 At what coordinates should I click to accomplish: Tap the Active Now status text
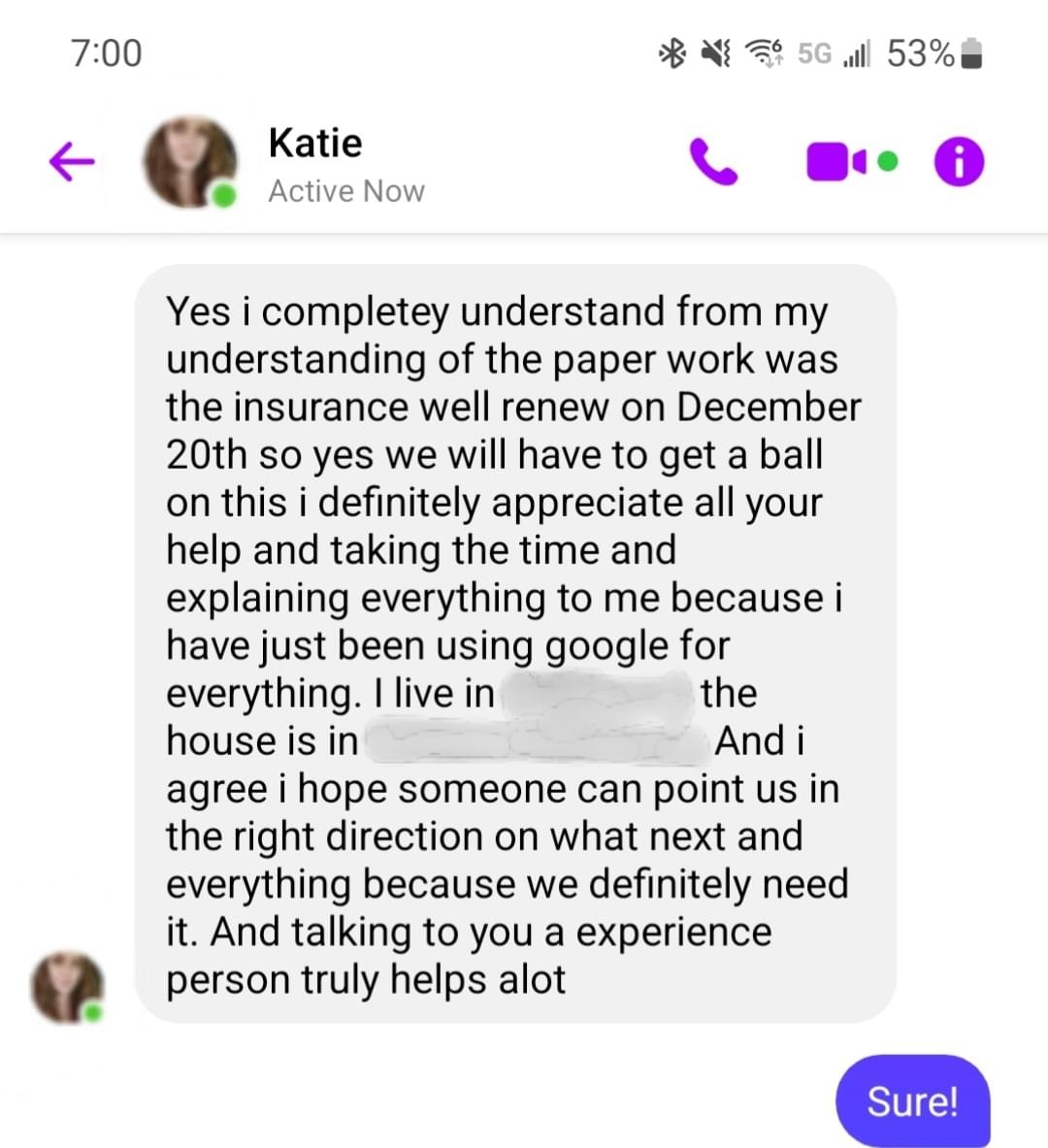(345, 191)
